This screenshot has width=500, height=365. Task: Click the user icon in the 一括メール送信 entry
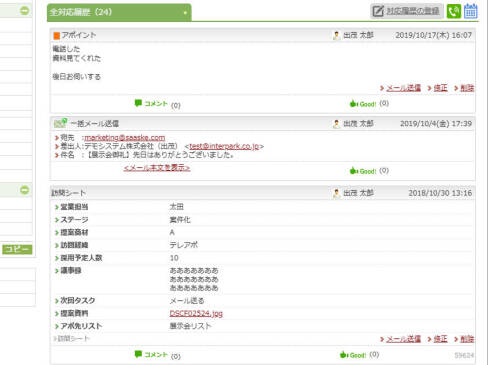pos(336,124)
